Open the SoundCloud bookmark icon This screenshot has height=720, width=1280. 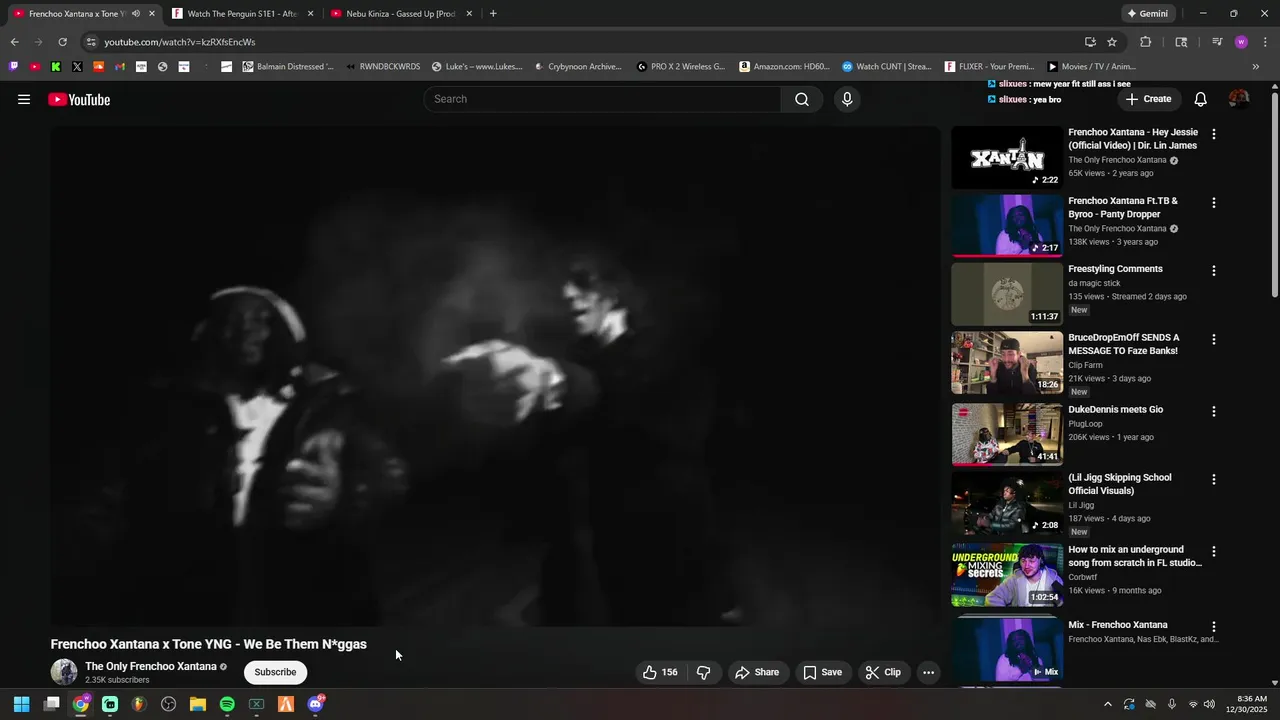[99, 67]
